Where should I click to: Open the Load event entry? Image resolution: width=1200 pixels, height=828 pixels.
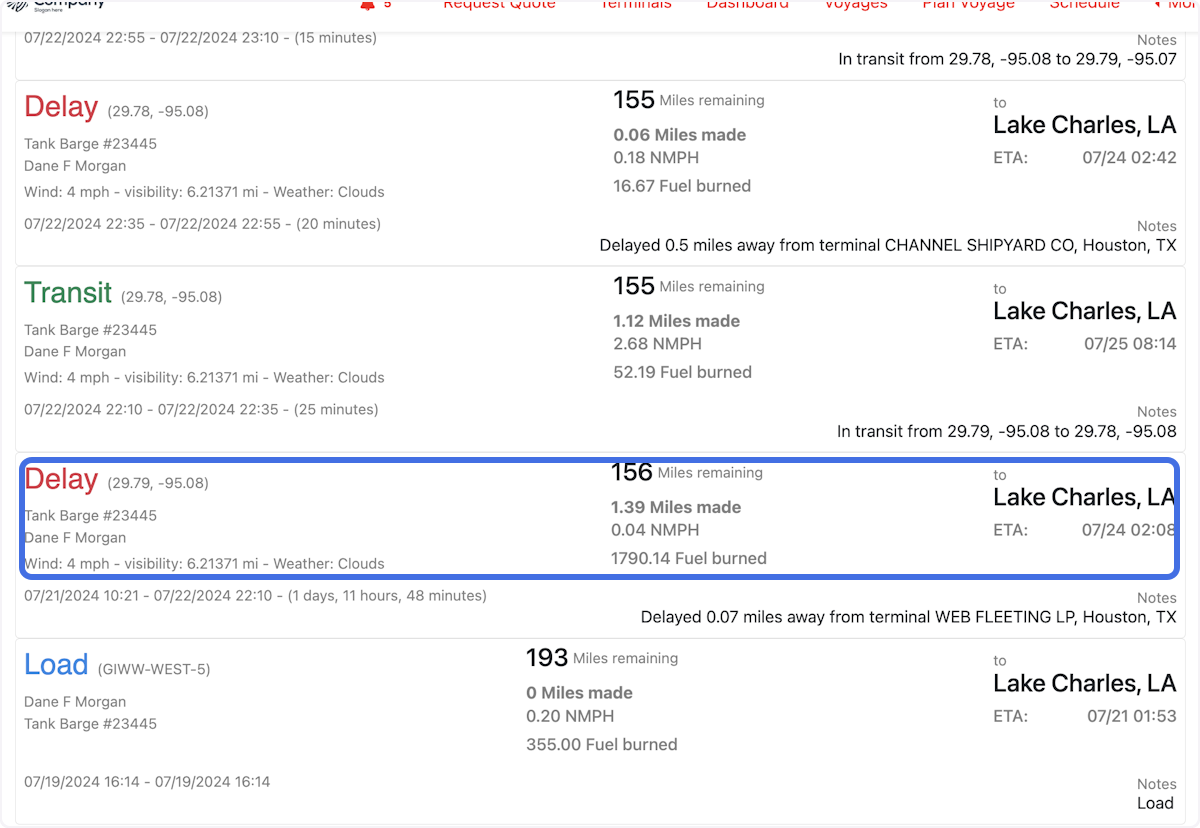click(56, 664)
